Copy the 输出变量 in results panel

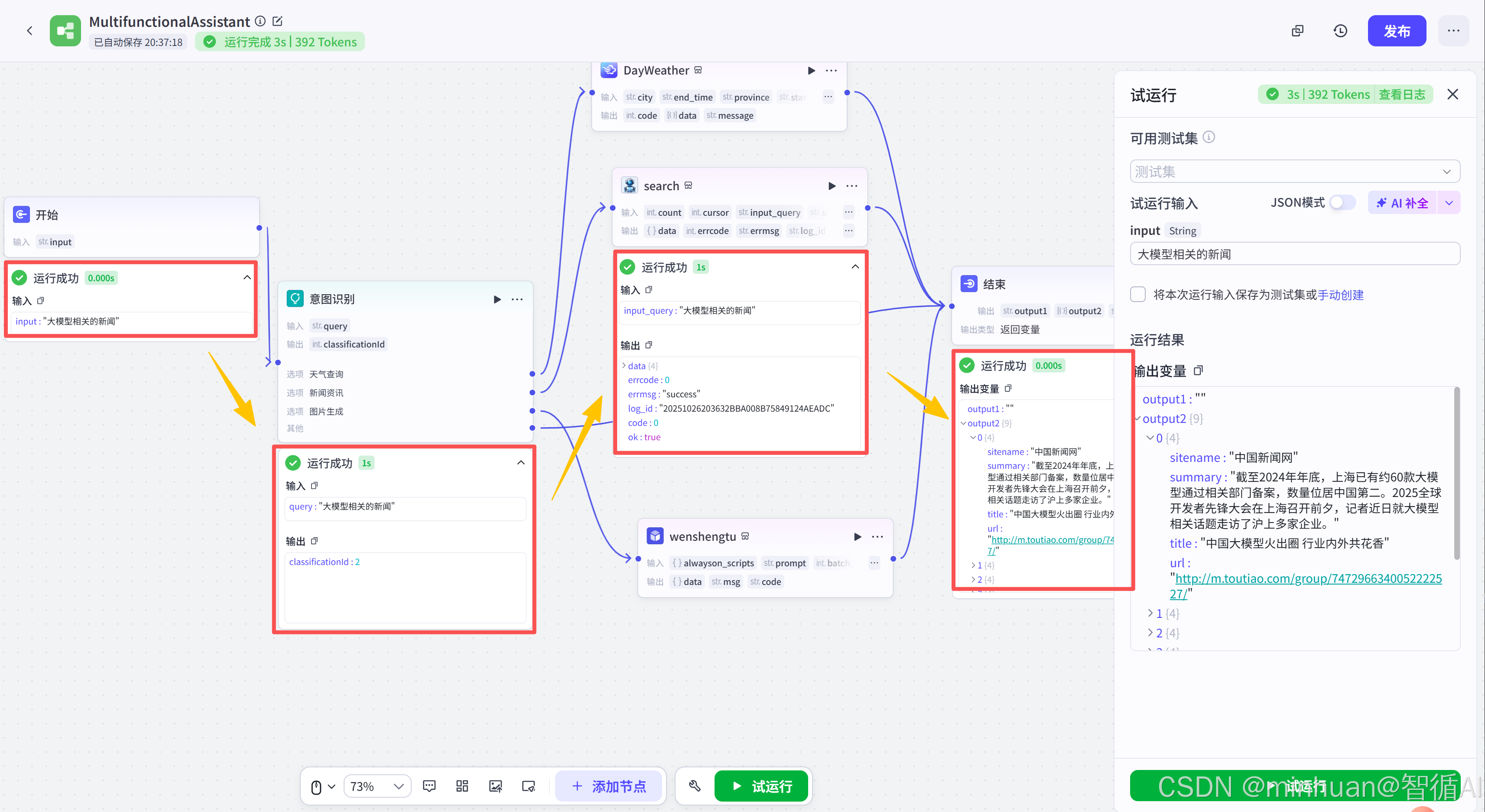1199,370
